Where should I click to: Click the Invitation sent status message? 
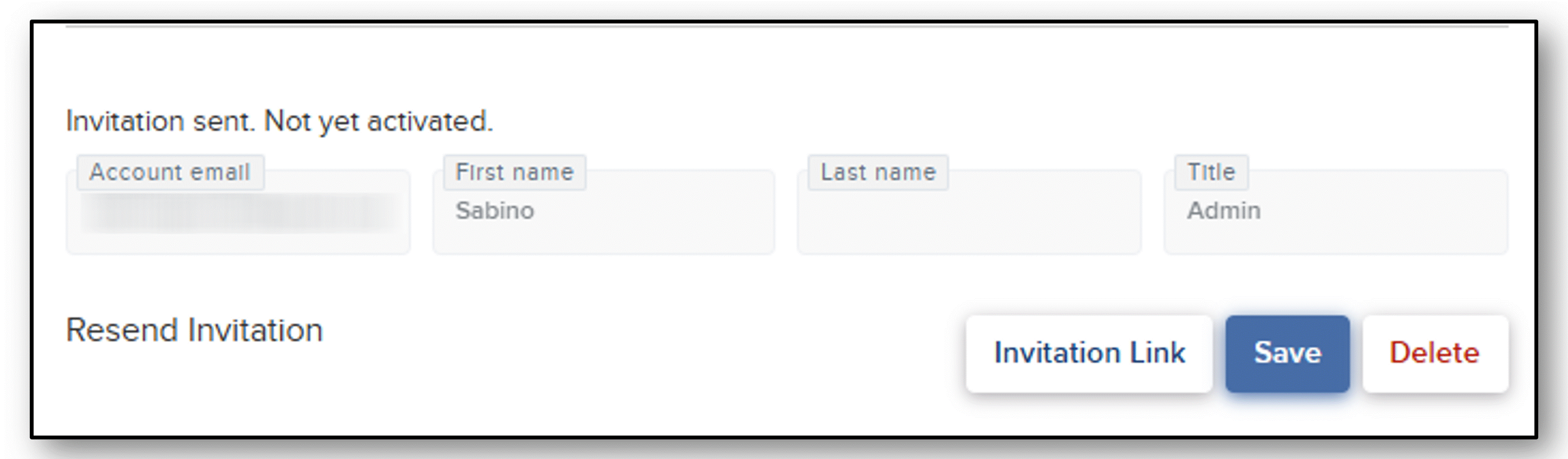pyautogui.click(x=279, y=121)
